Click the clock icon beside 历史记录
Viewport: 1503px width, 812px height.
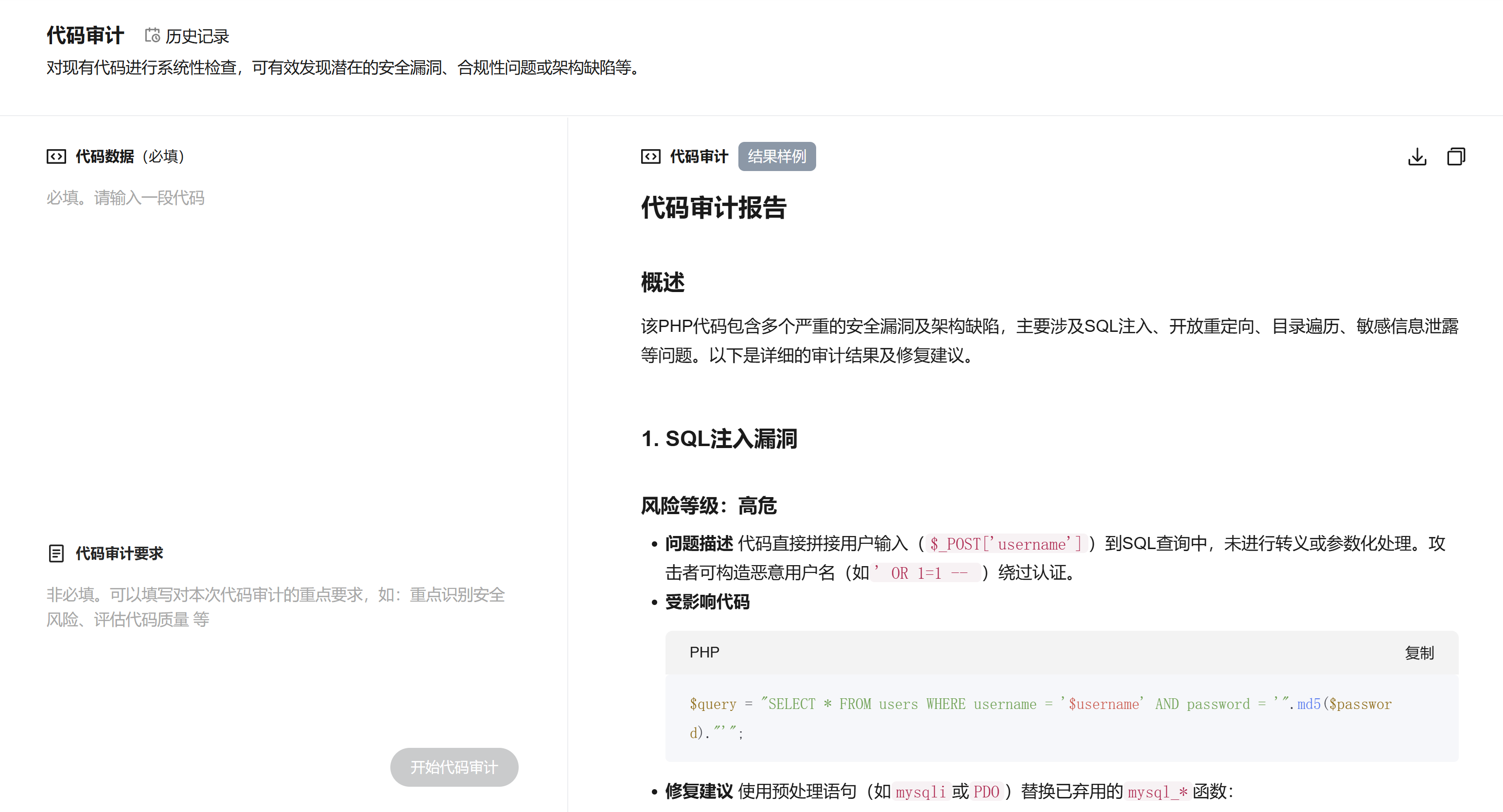(152, 35)
